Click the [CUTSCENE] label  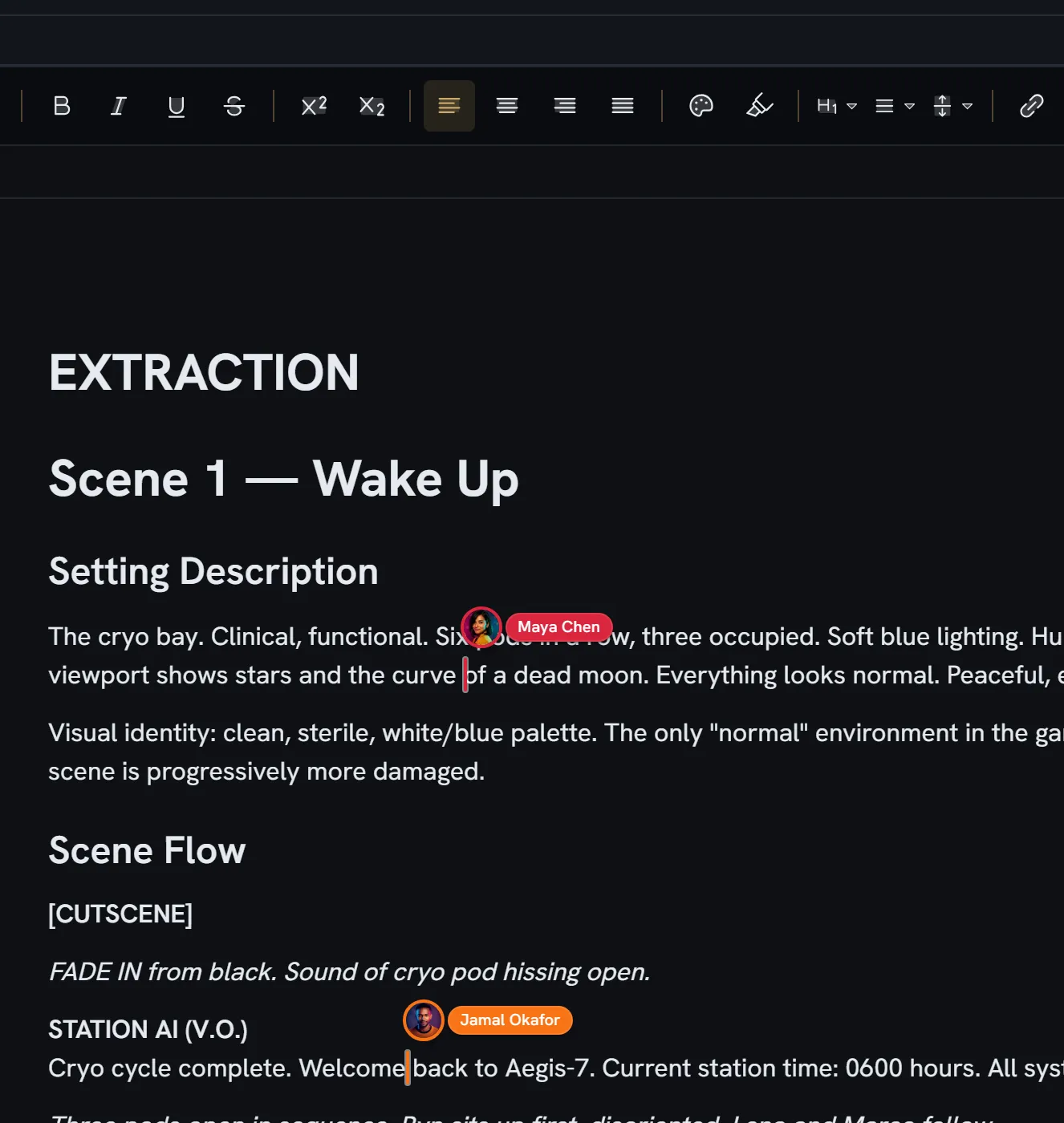(x=120, y=914)
